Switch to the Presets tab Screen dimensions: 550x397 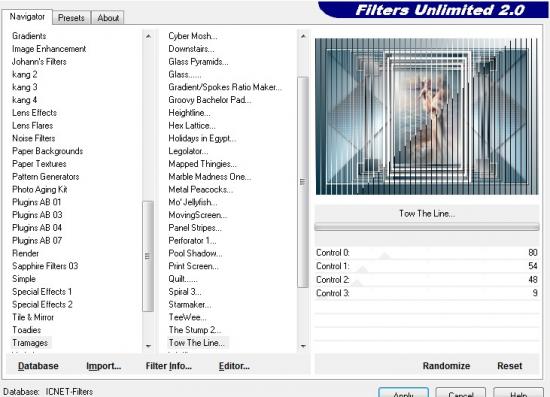click(x=71, y=18)
